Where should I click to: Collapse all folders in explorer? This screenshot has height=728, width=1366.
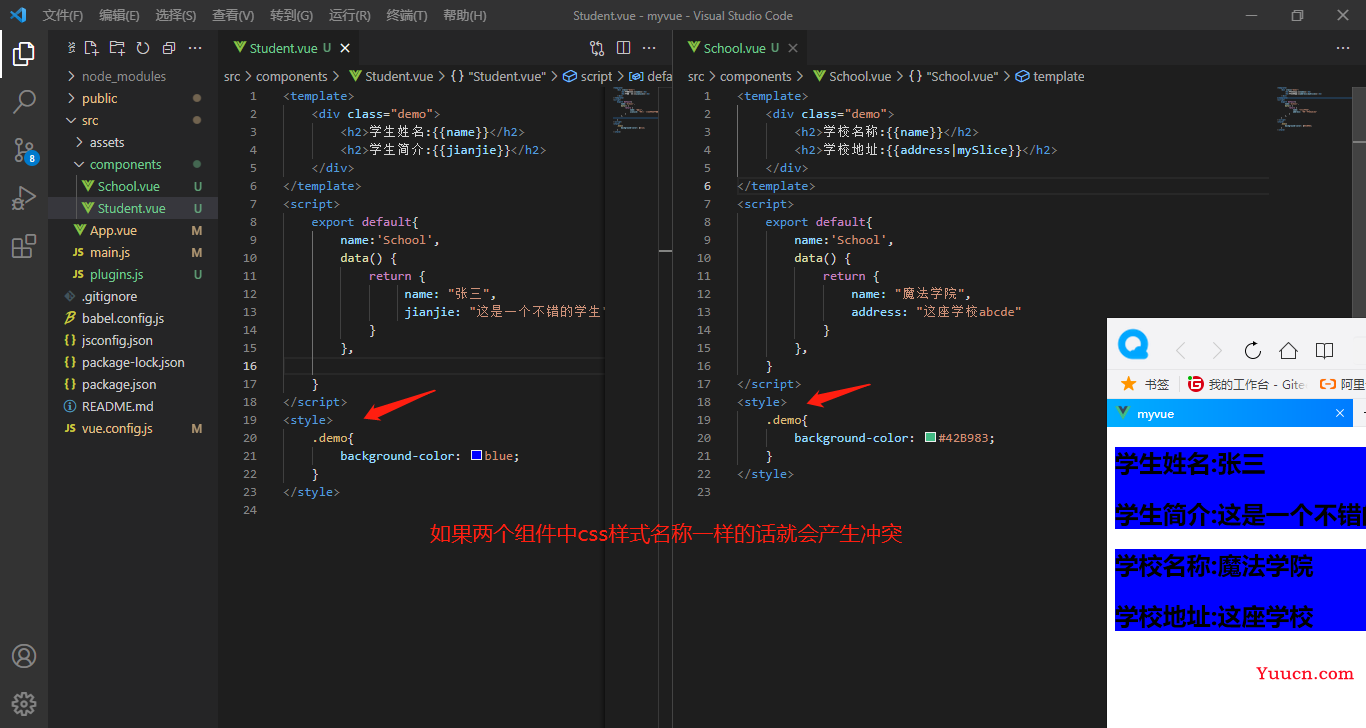(168, 48)
